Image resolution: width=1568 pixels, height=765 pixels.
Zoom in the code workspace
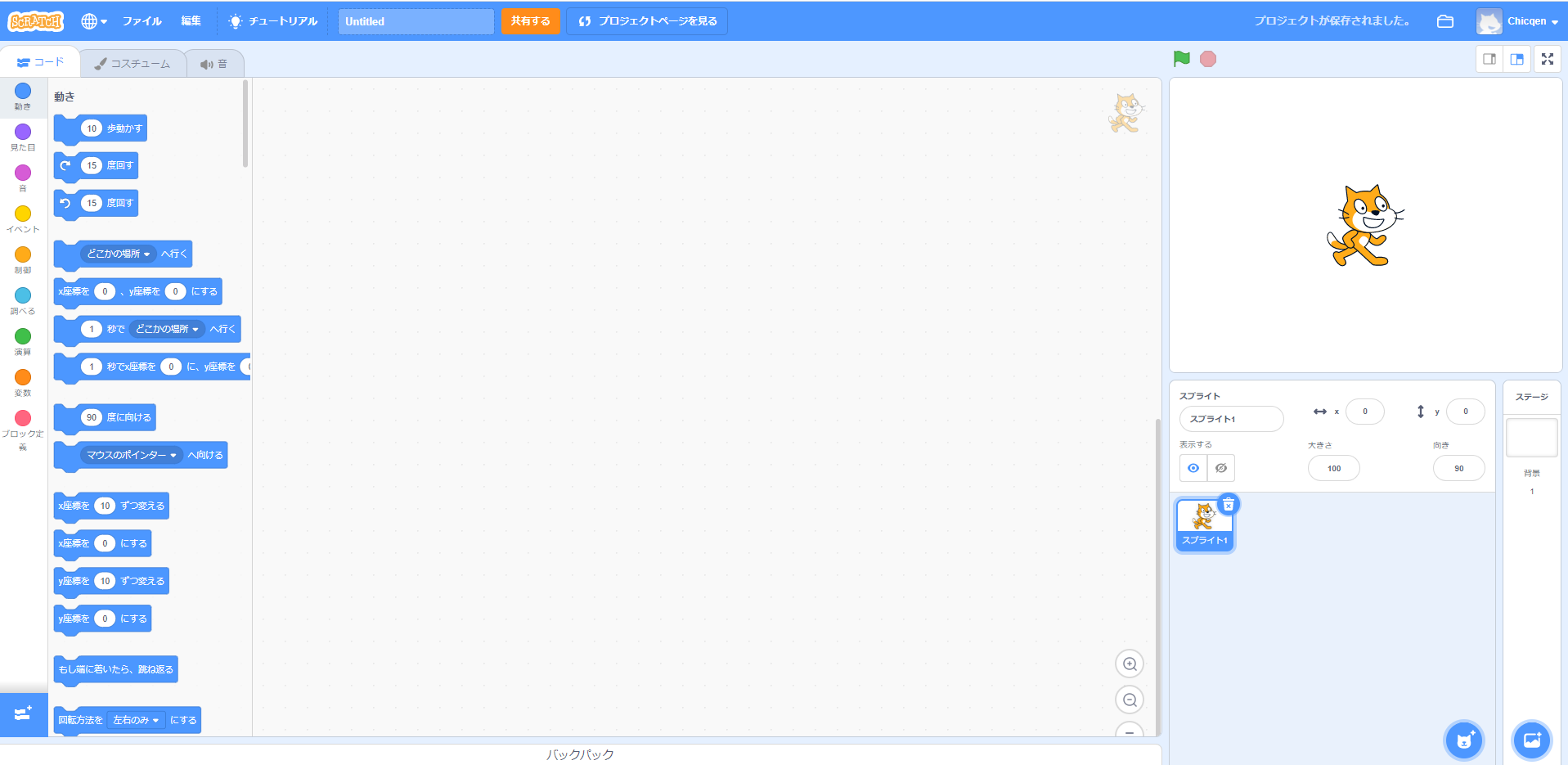(x=1130, y=664)
